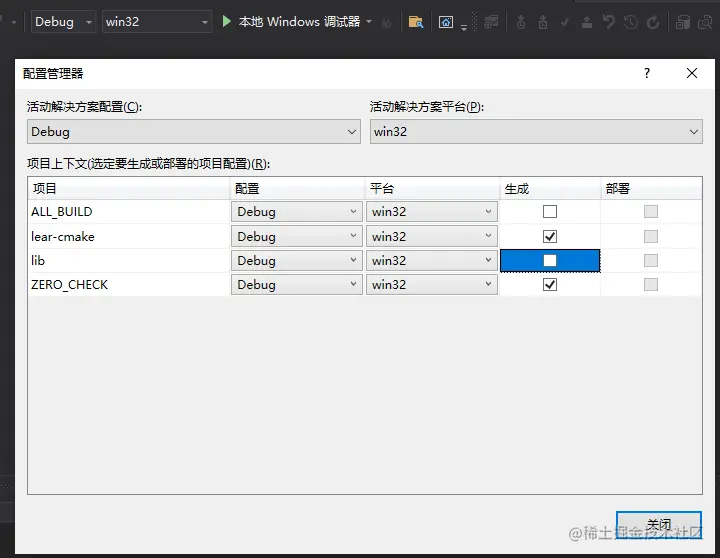Open ZERO_CHECK configuration Debug dropdown

click(297, 284)
